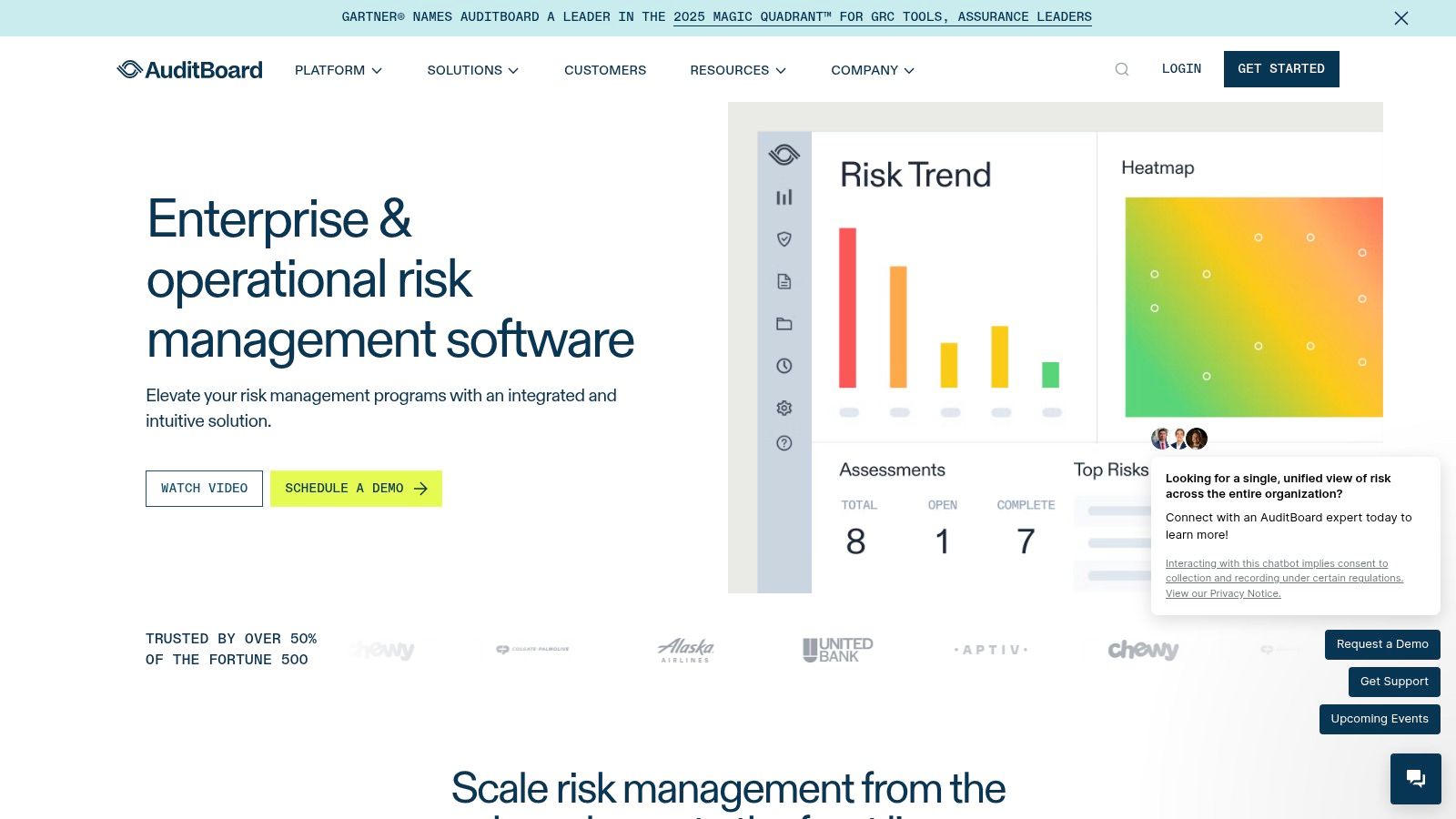Viewport: 1456px width, 819px height.
Task: Open the CUSTOMERS menu item
Action: click(x=605, y=70)
